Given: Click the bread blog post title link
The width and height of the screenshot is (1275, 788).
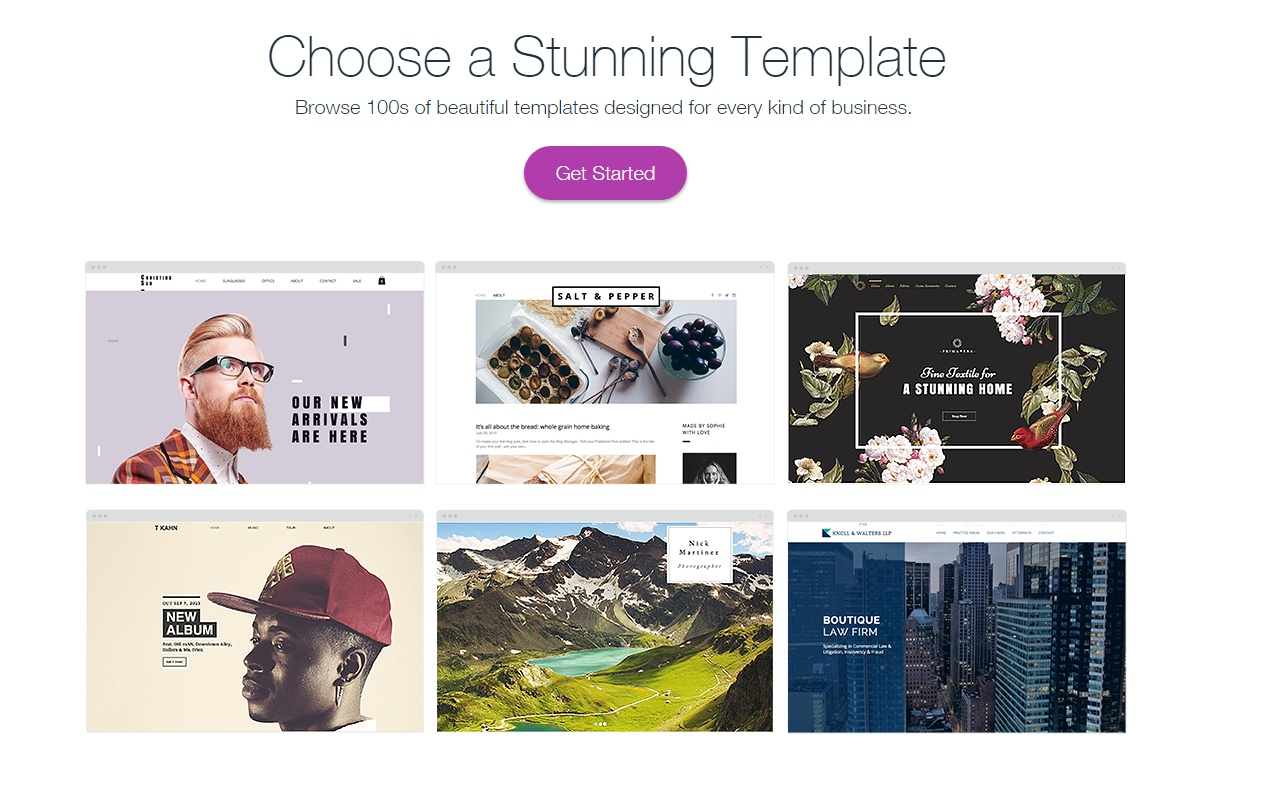Looking at the screenshot, I should [542, 426].
